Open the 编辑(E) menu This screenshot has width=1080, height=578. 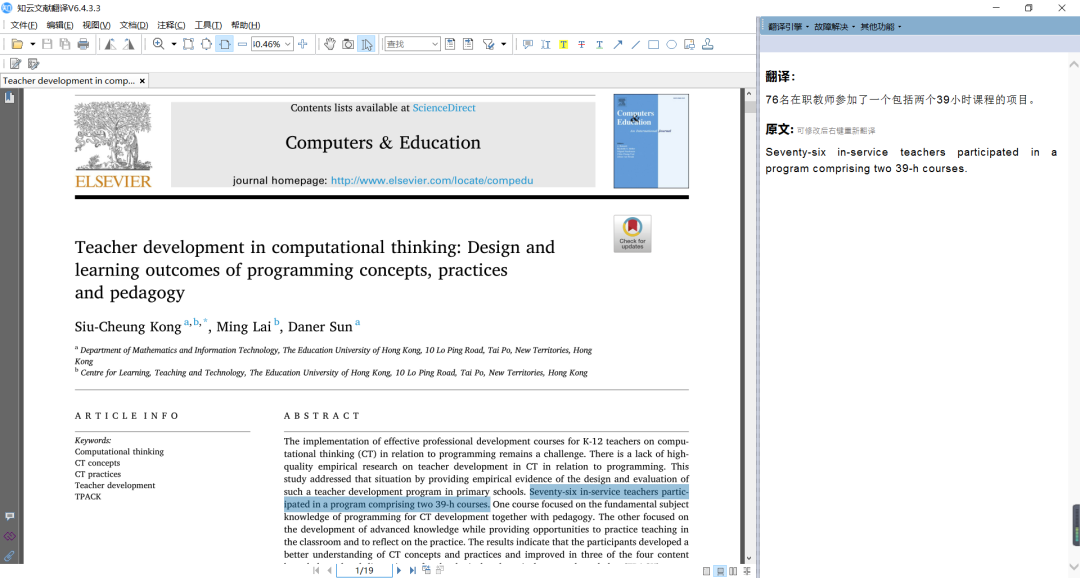[60, 25]
